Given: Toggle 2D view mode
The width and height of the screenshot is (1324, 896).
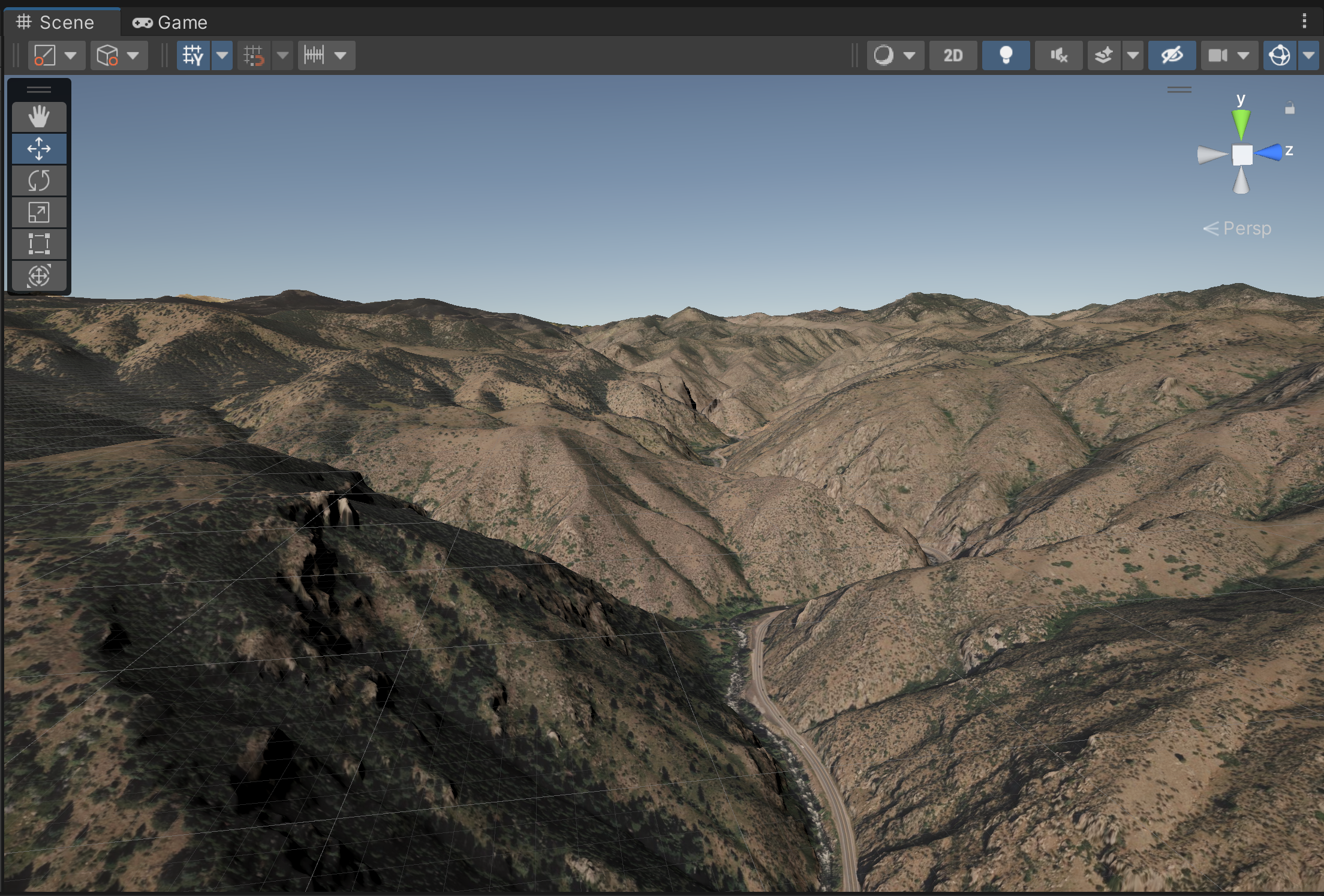Looking at the screenshot, I should (953, 55).
